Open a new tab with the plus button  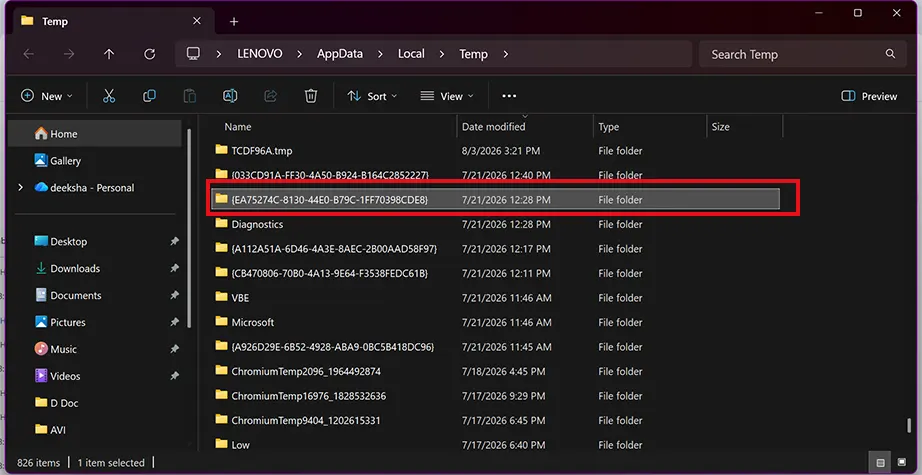(234, 22)
